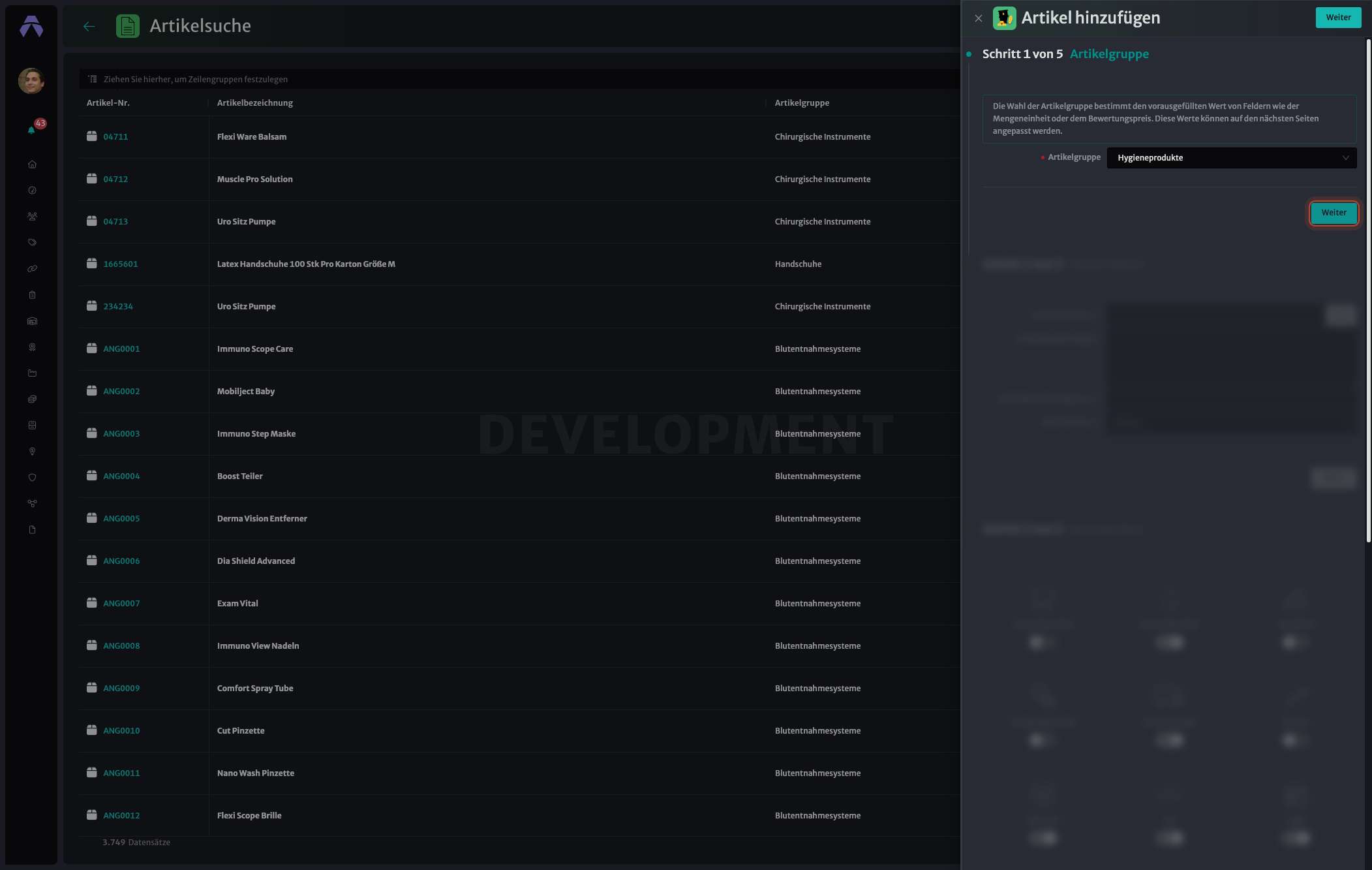1372x870 pixels.
Task: Open the network nodes icon in sidebar
Action: pyautogui.click(x=32, y=504)
